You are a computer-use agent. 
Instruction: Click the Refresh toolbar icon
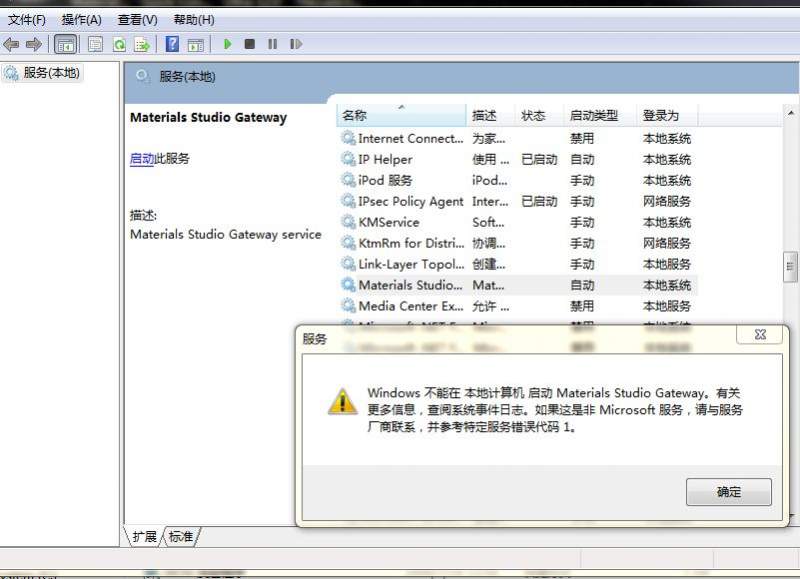(119, 44)
